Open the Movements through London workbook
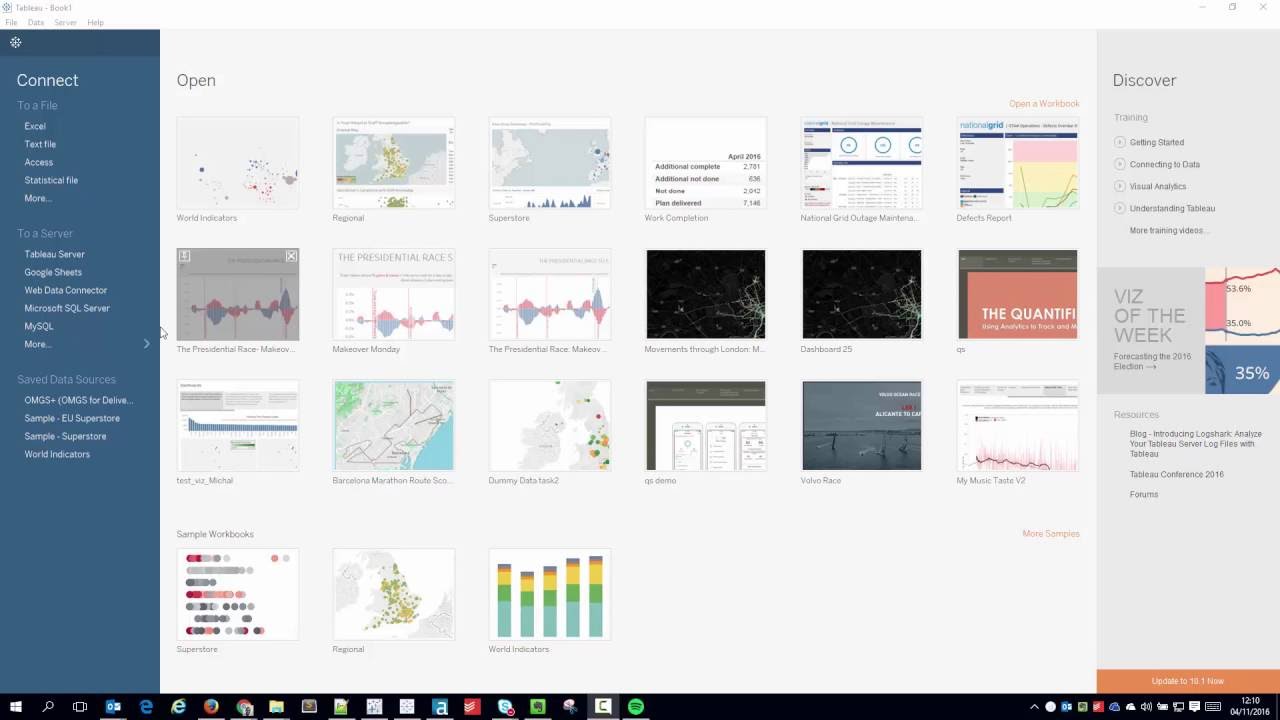1280x720 pixels. click(x=705, y=294)
